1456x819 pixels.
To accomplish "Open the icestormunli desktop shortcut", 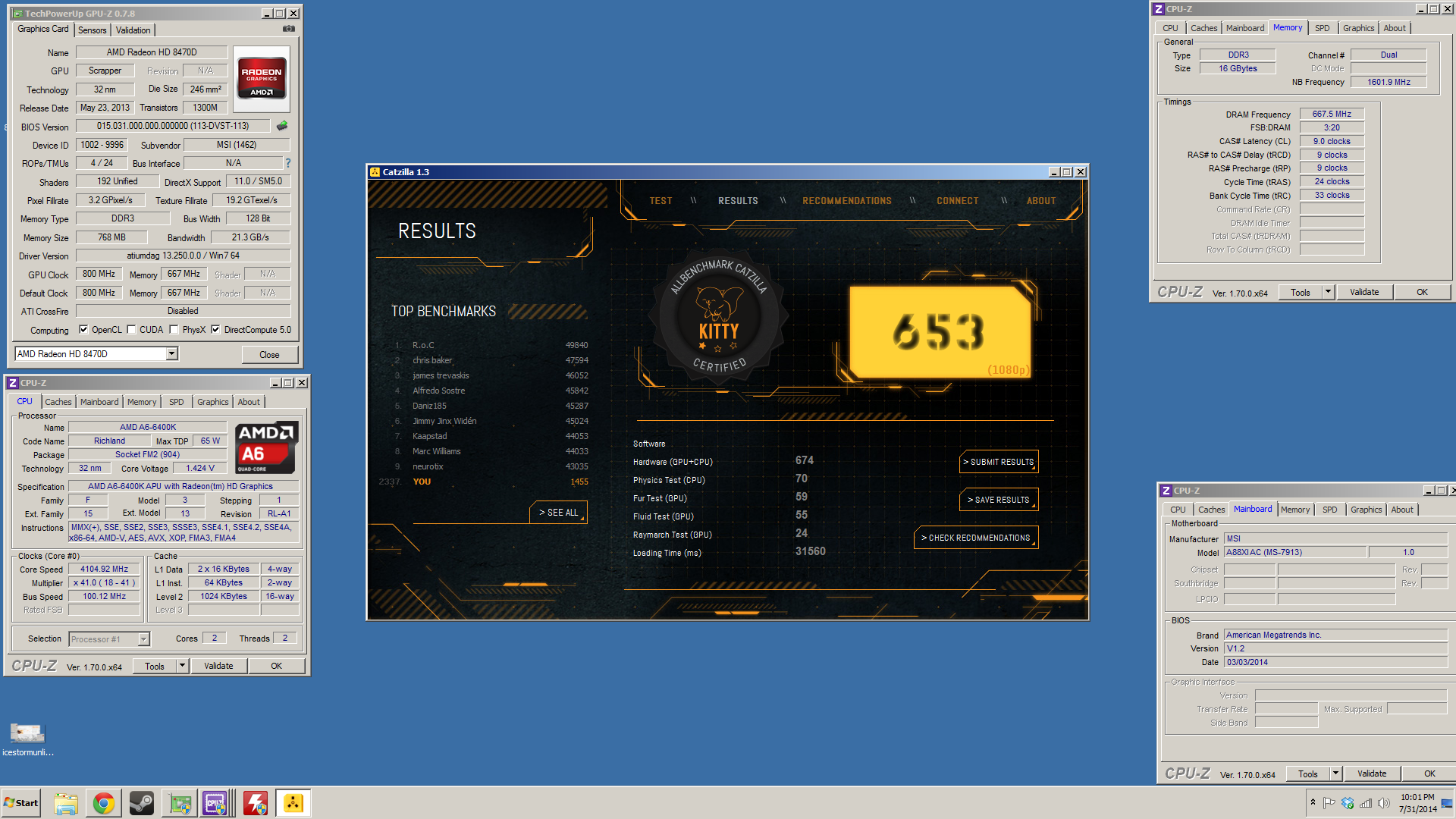I will (x=27, y=739).
